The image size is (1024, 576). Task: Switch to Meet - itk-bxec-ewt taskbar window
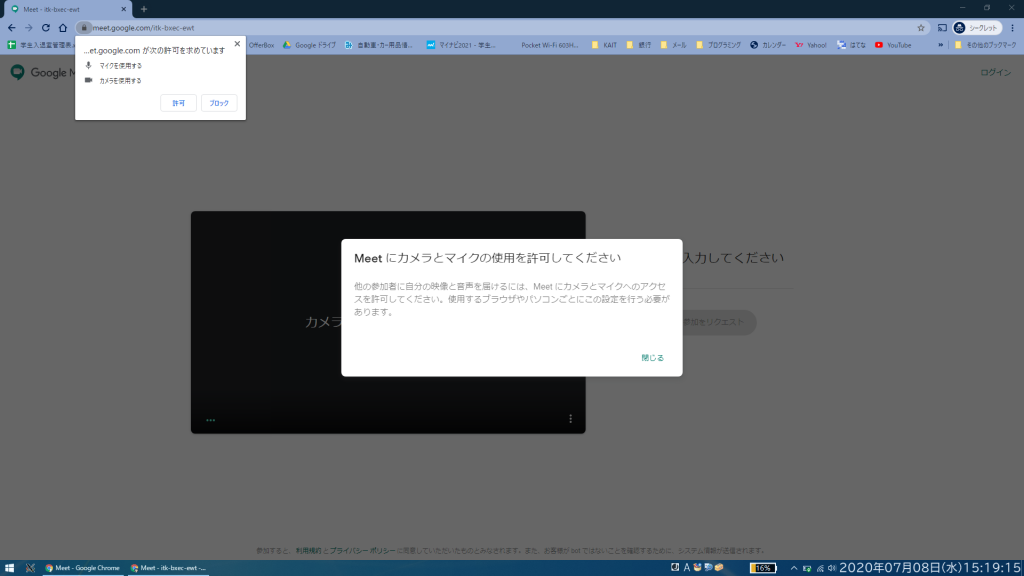pyautogui.click(x=168, y=568)
